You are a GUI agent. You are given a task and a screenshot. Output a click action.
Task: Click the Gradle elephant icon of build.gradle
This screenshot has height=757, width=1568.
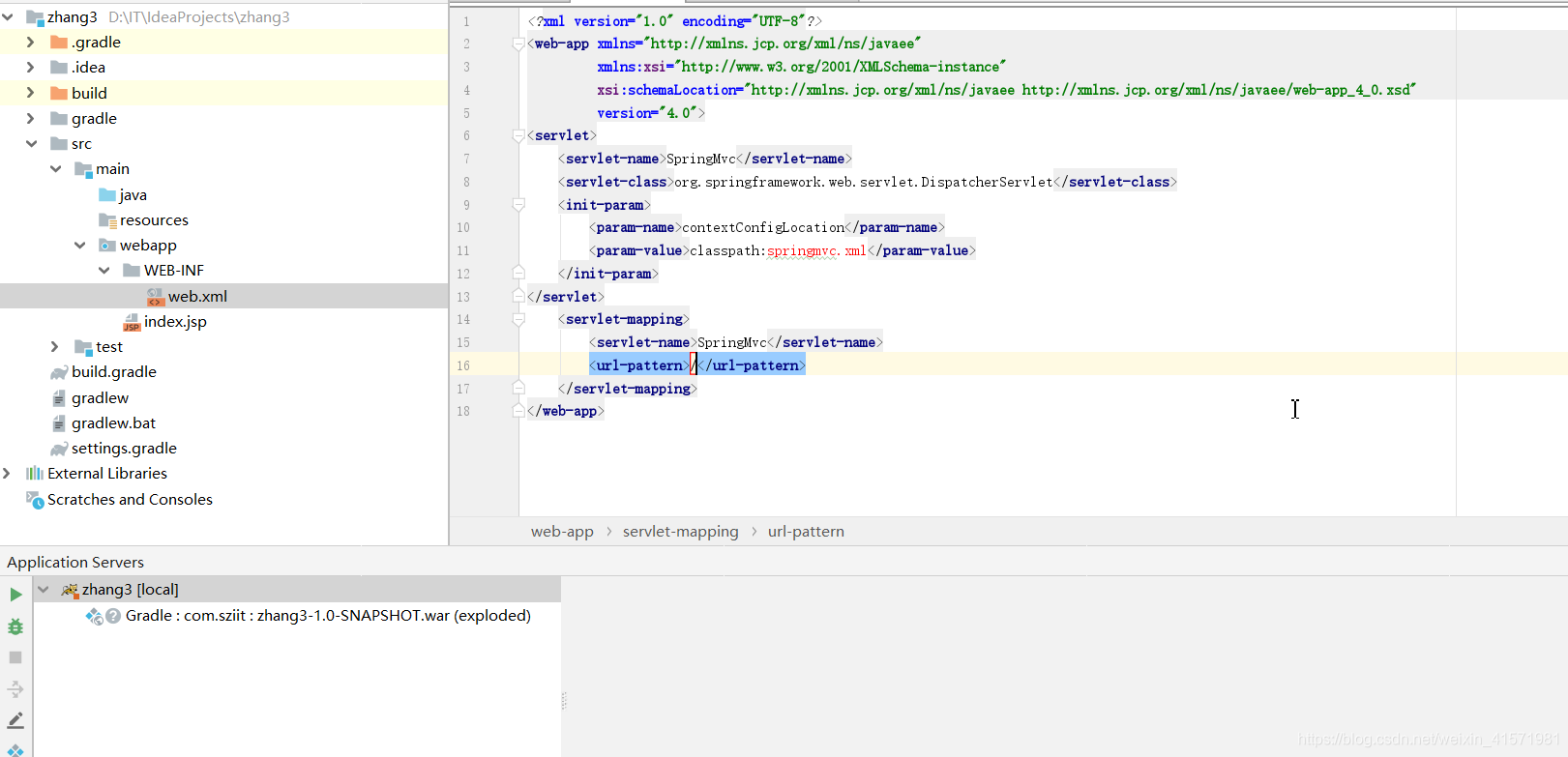(x=59, y=372)
